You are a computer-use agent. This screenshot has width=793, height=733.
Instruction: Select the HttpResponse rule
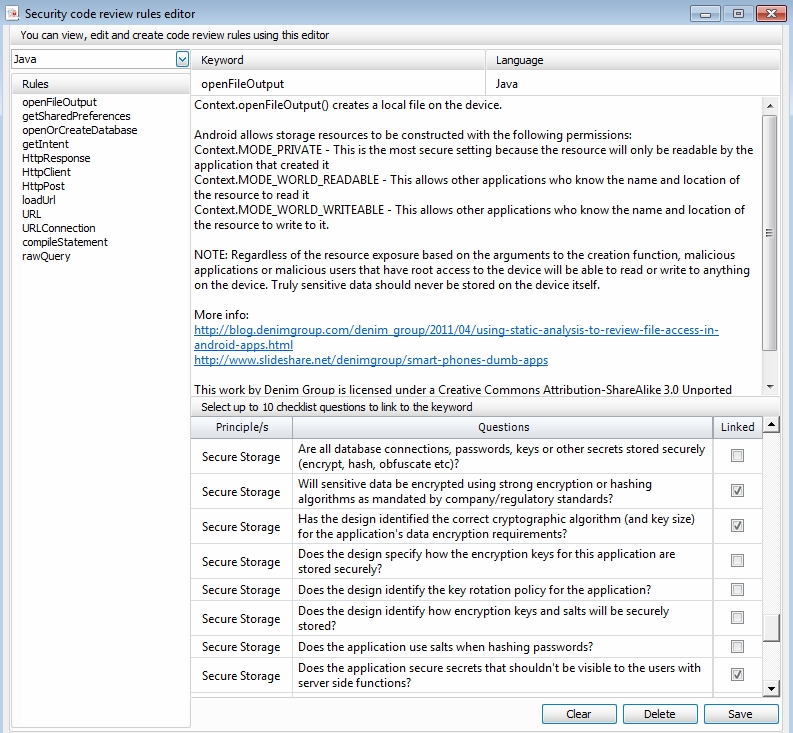tap(56, 158)
